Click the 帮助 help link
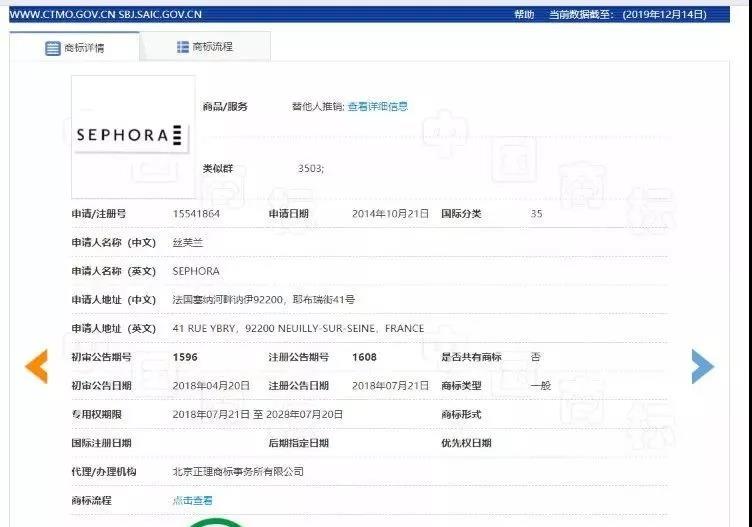The image size is (752, 527). (x=524, y=14)
